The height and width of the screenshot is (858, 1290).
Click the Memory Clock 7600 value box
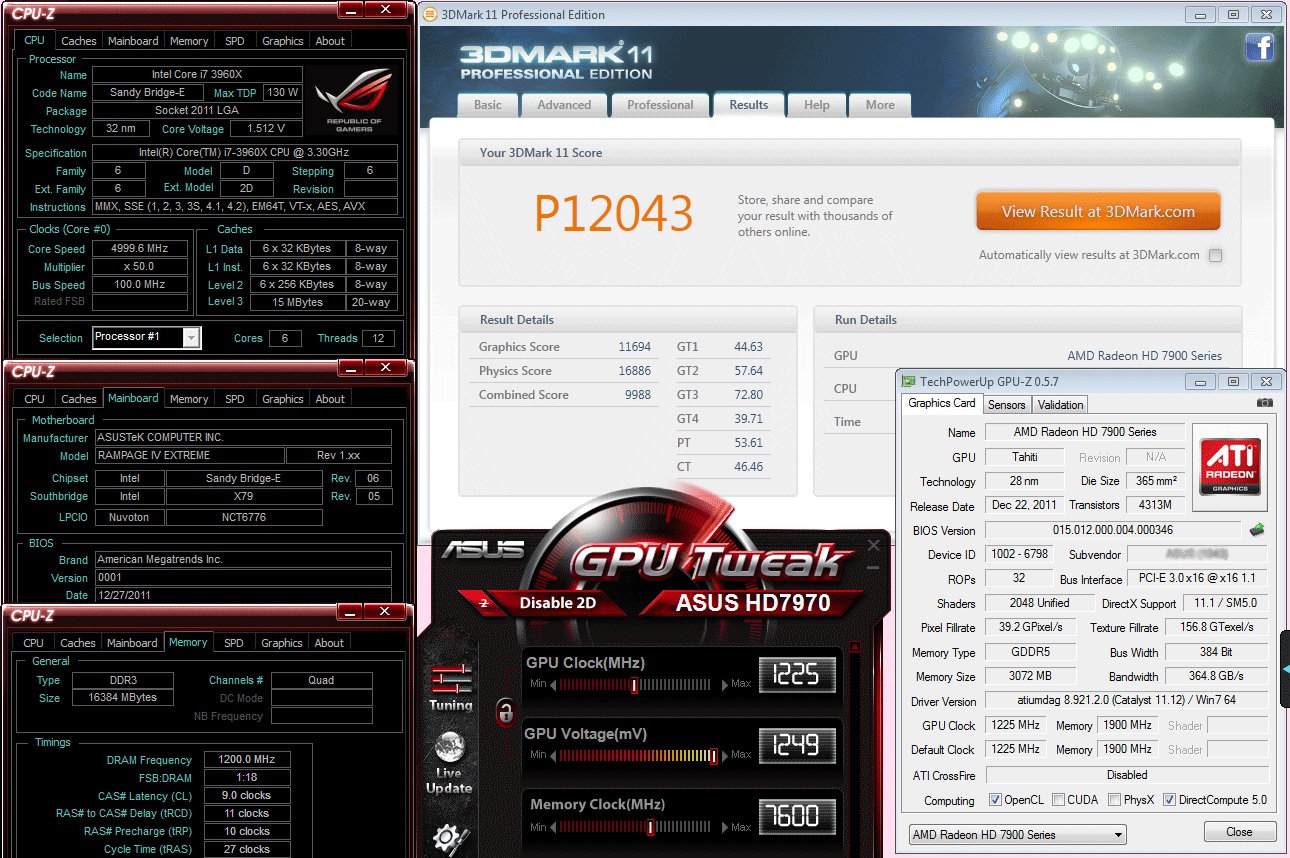point(797,816)
